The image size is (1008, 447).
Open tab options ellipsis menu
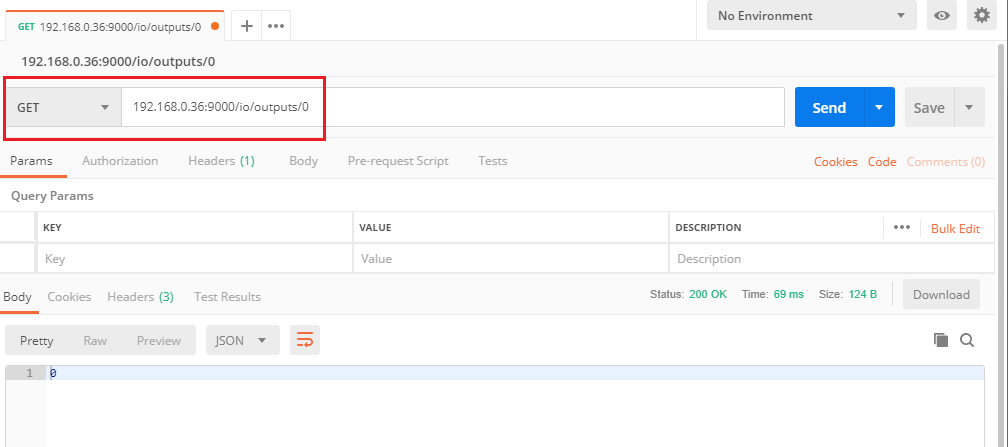(276, 26)
